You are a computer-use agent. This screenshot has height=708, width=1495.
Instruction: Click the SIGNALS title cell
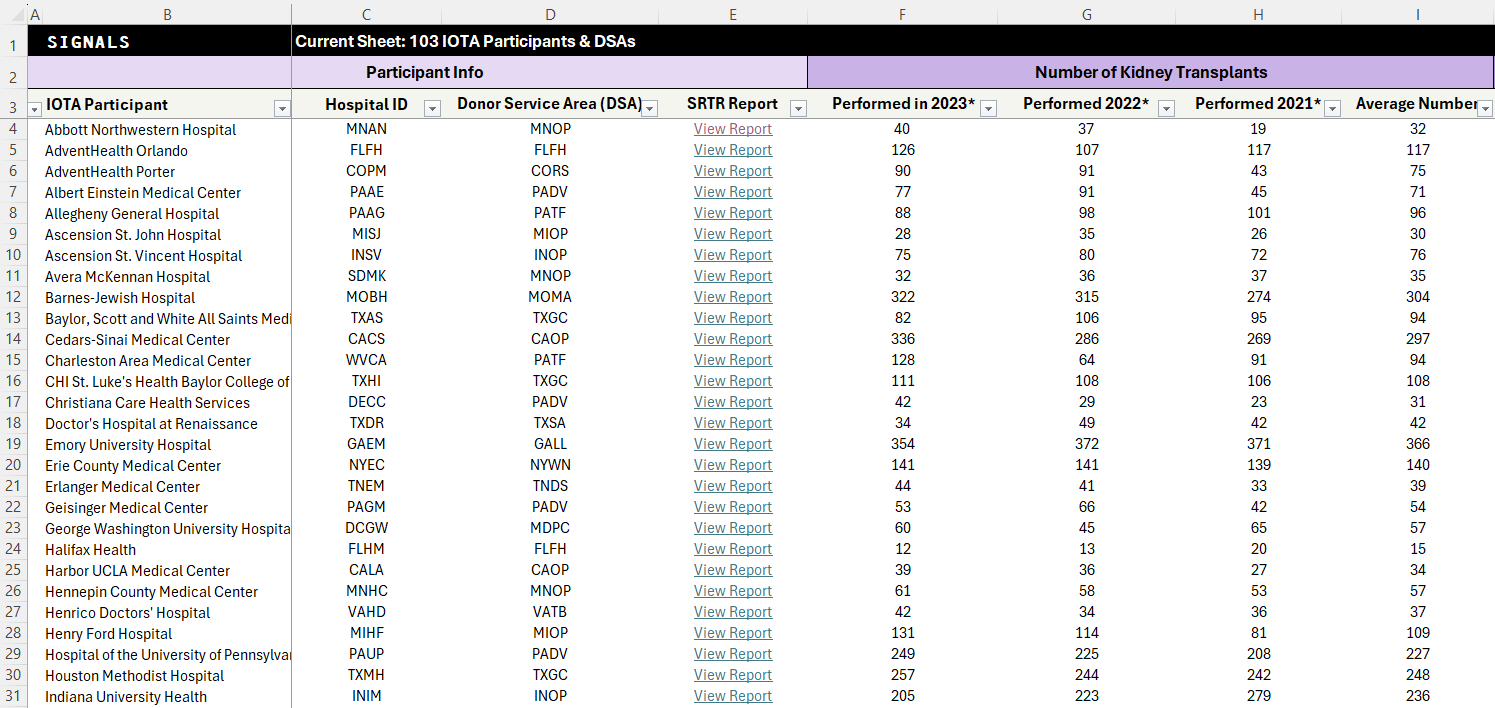coord(160,41)
